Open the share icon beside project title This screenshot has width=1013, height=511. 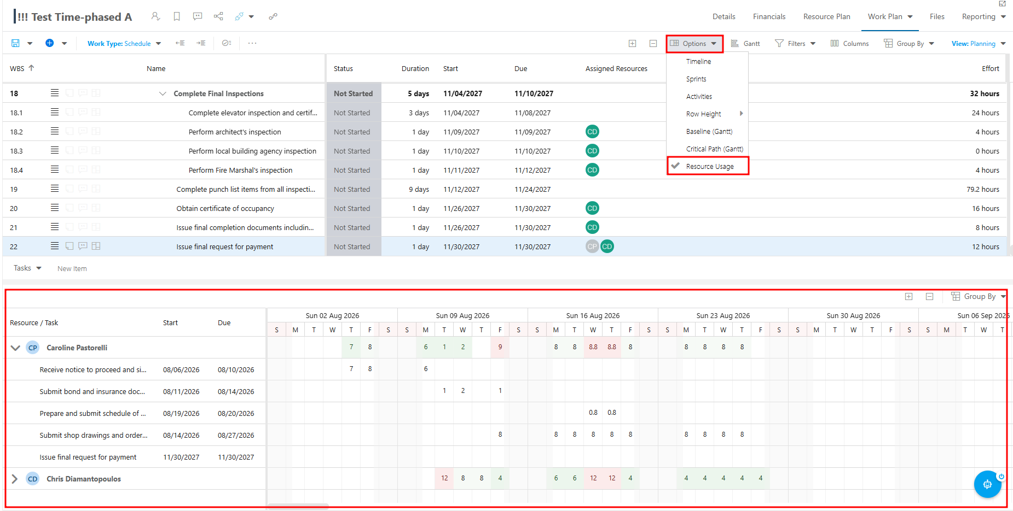tap(218, 16)
